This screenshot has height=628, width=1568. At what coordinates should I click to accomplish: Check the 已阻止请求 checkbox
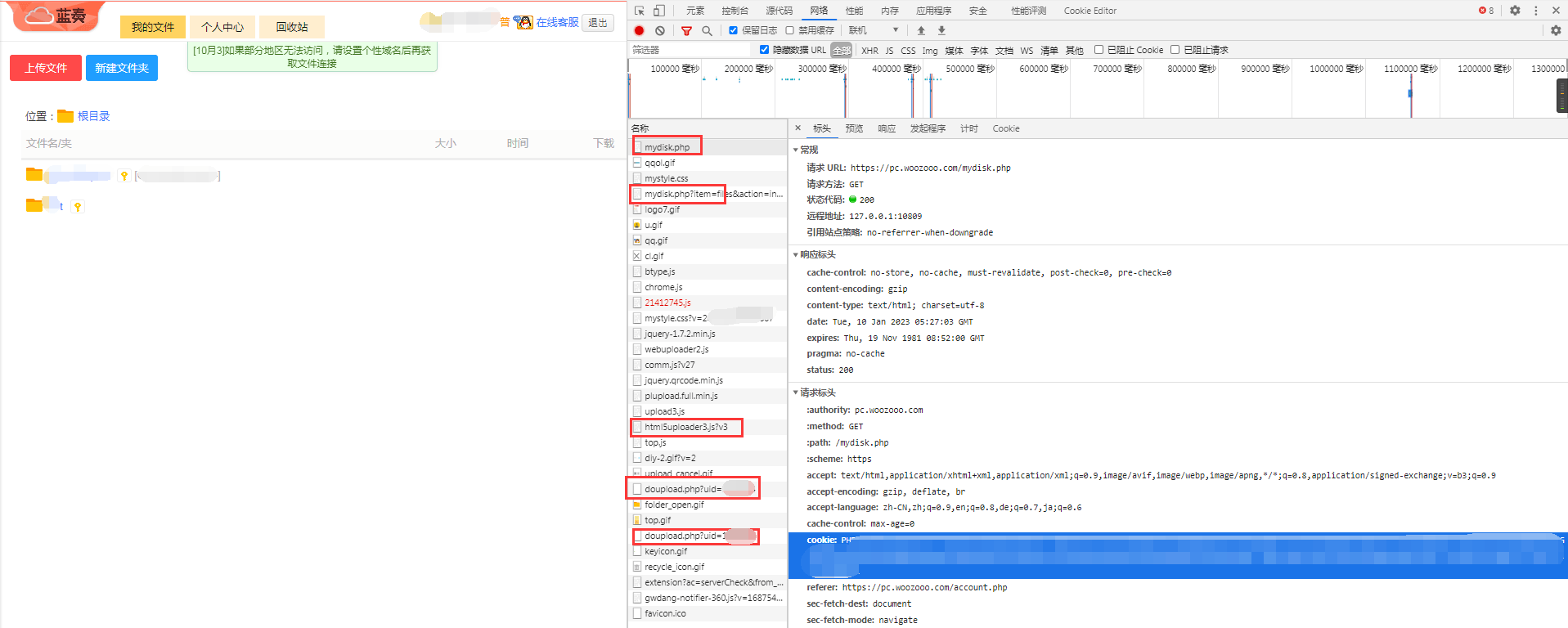(1175, 50)
